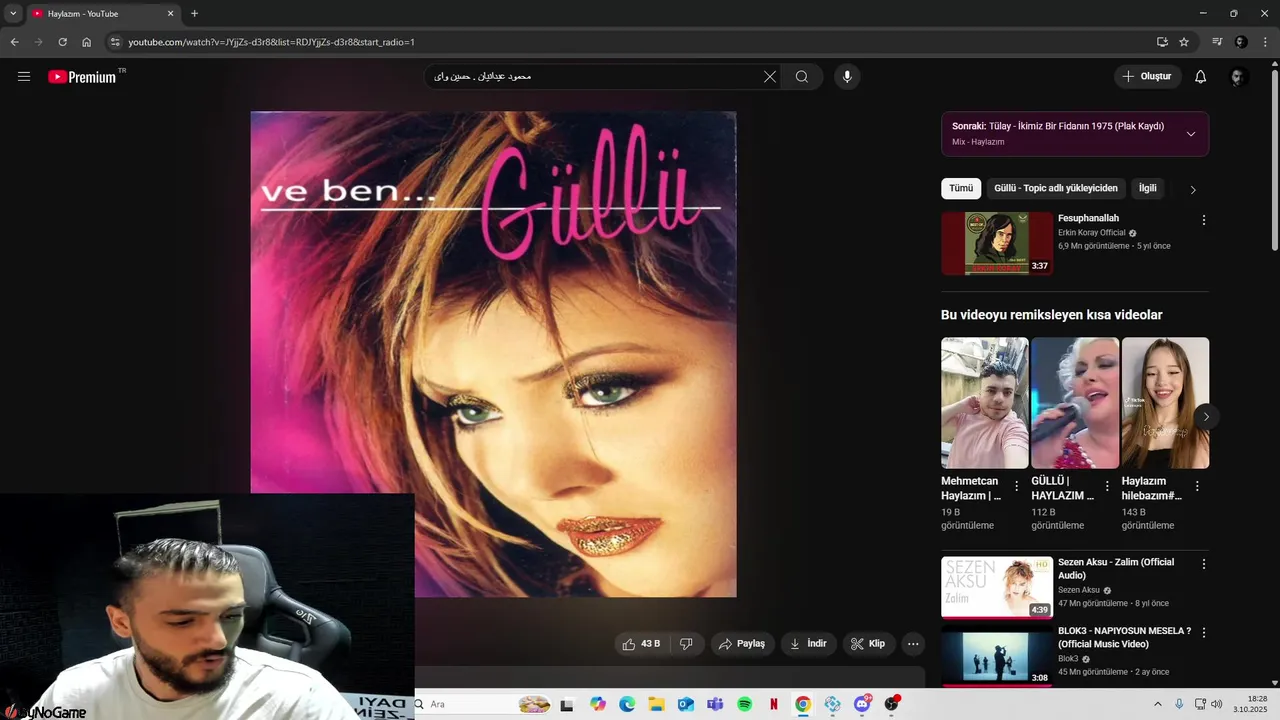This screenshot has width=1280, height=720.
Task: Click the install app icon in address bar
Action: pyautogui.click(x=1162, y=42)
